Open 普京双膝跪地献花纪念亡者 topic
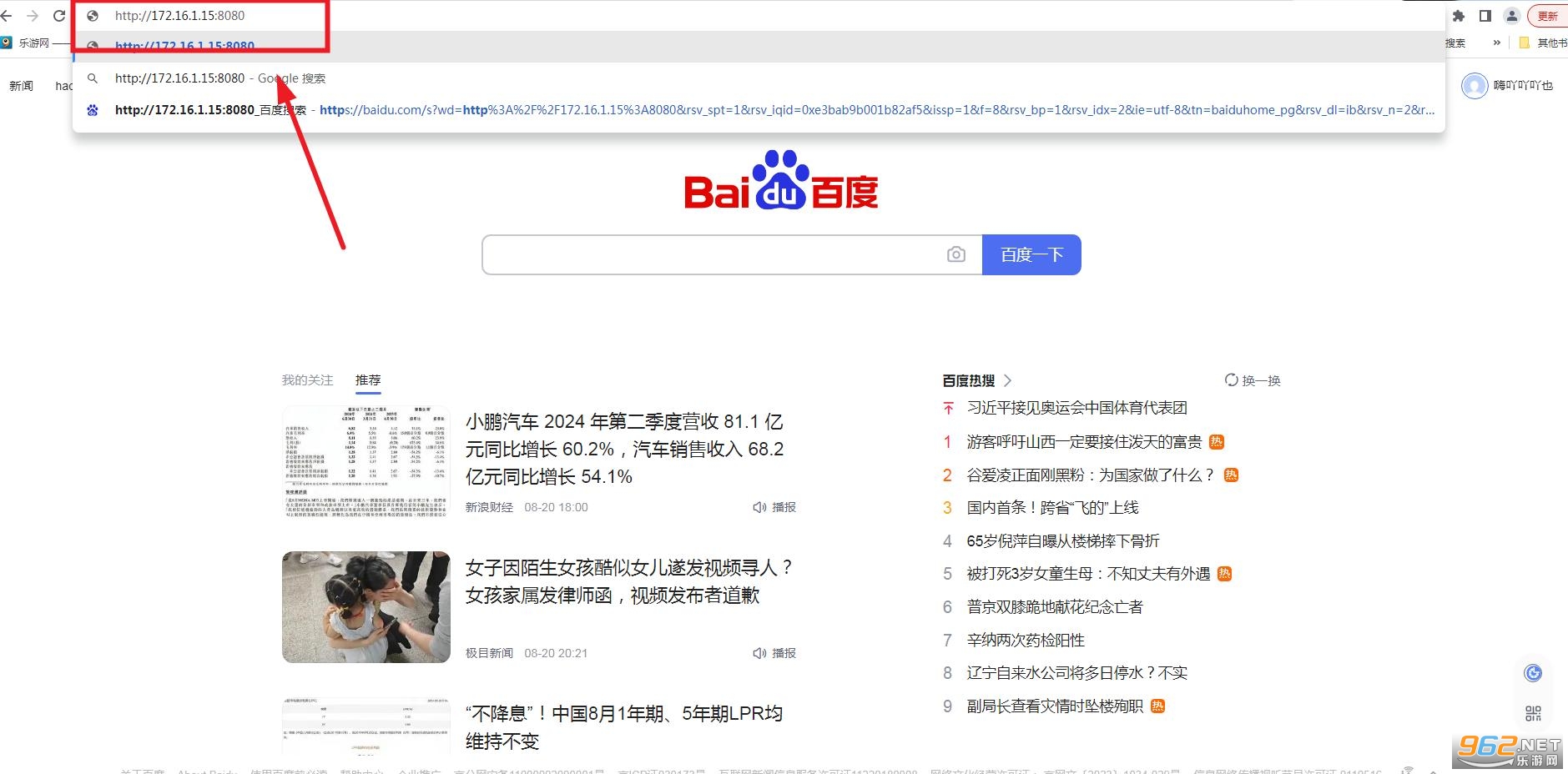Viewport: 1568px width, 774px height. point(1055,607)
